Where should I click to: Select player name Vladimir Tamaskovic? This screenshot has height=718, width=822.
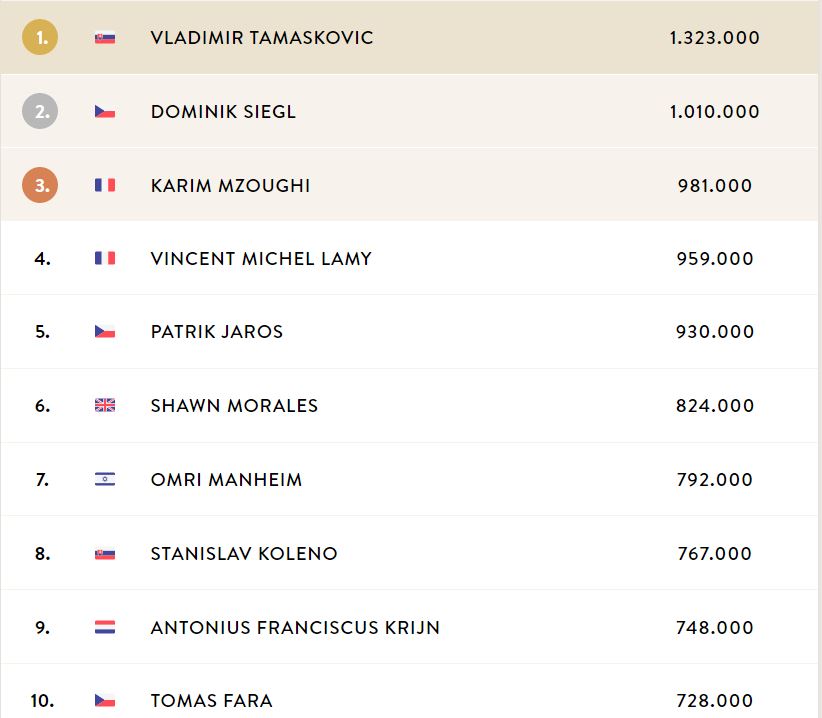click(262, 38)
